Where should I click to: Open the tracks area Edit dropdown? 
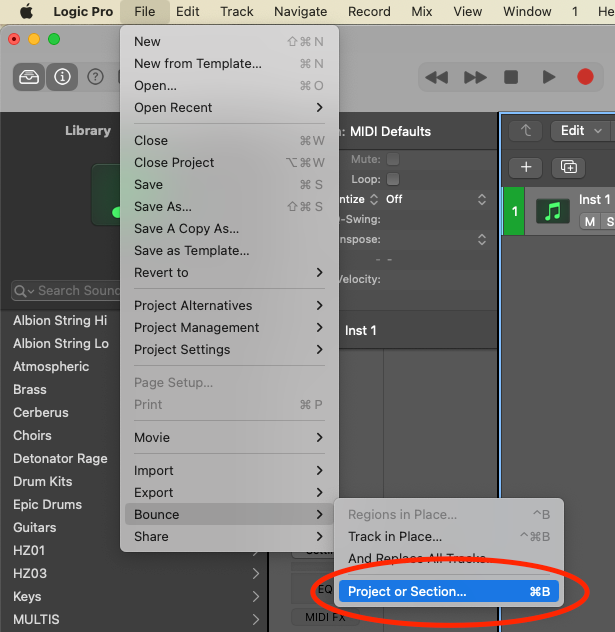click(x=580, y=131)
